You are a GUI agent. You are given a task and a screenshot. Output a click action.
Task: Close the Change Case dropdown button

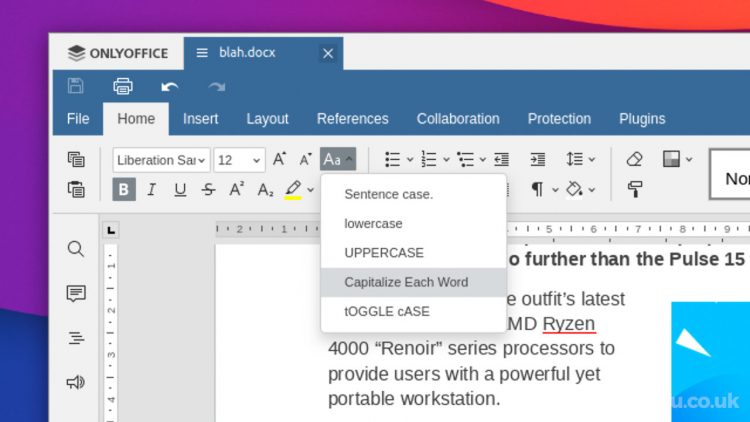(x=338, y=159)
